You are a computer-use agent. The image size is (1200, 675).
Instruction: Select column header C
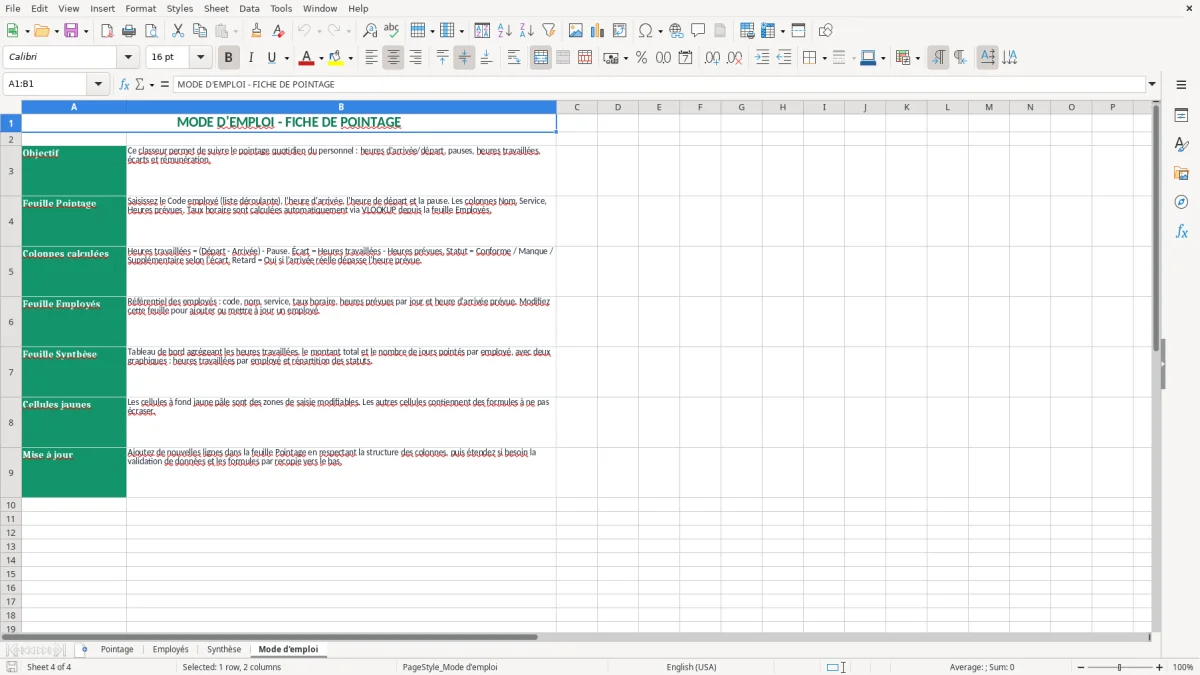[577, 107]
